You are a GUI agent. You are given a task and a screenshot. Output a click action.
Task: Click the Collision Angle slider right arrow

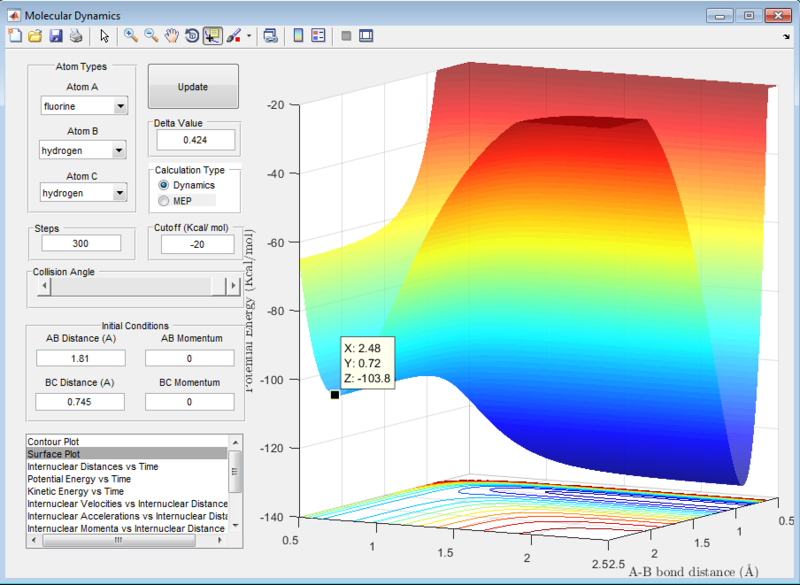pyautogui.click(x=233, y=286)
